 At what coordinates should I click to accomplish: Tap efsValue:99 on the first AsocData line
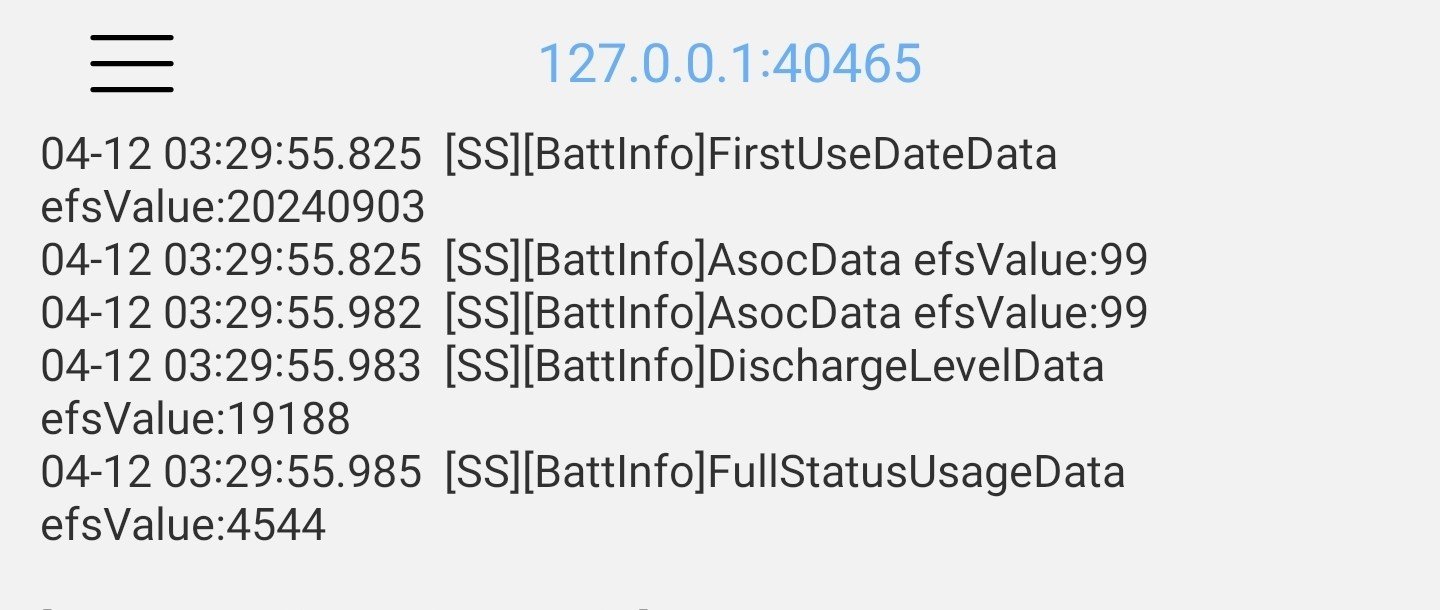[1030, 260]
